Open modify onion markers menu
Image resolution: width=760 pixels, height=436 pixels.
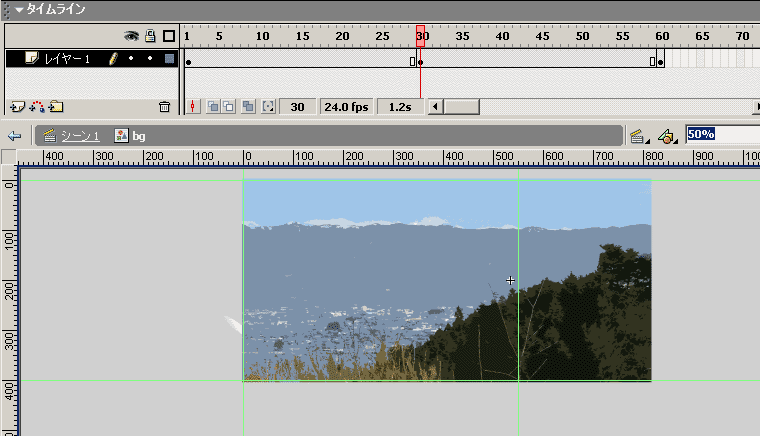[x=268, y=107]
